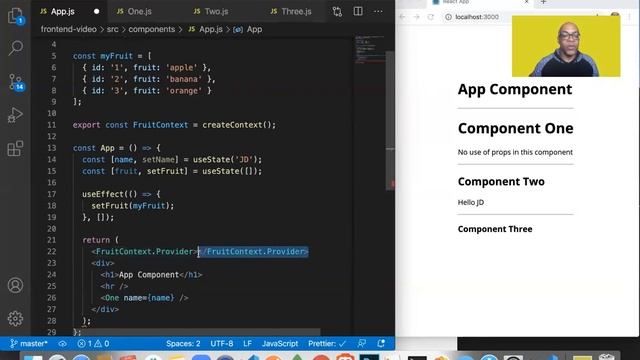Click the webcam video overlay
This screenshot has width=640, height=360.
point(566,46)
